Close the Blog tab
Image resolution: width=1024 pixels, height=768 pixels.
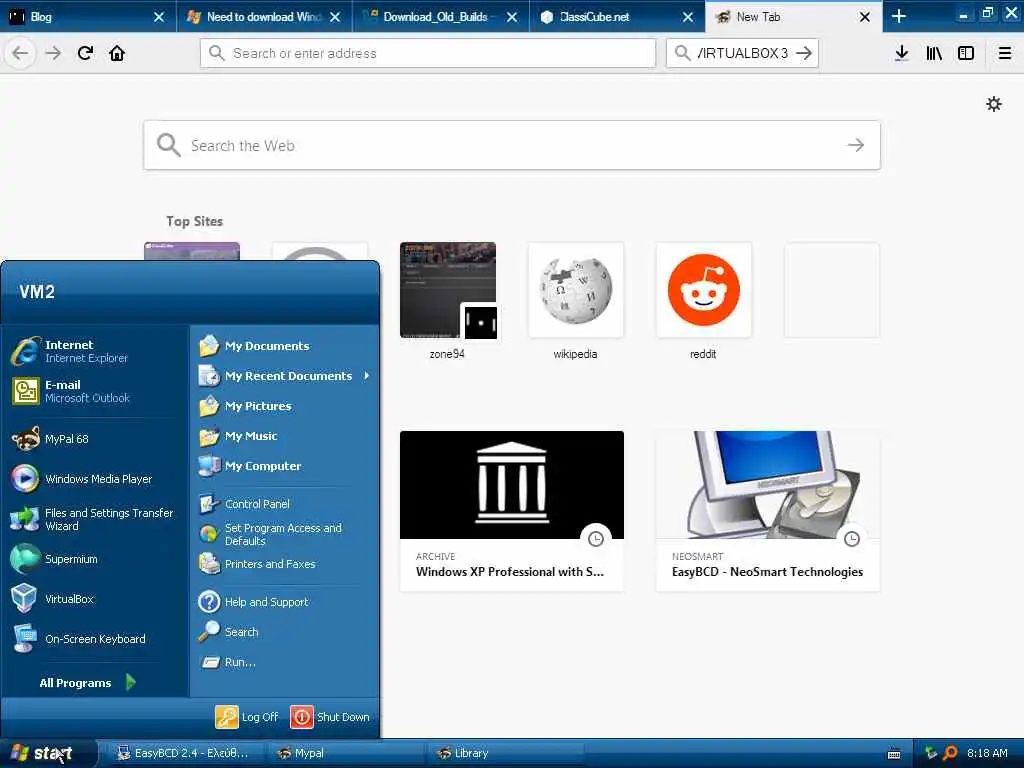pyautogui.click(x=159, y=17)
